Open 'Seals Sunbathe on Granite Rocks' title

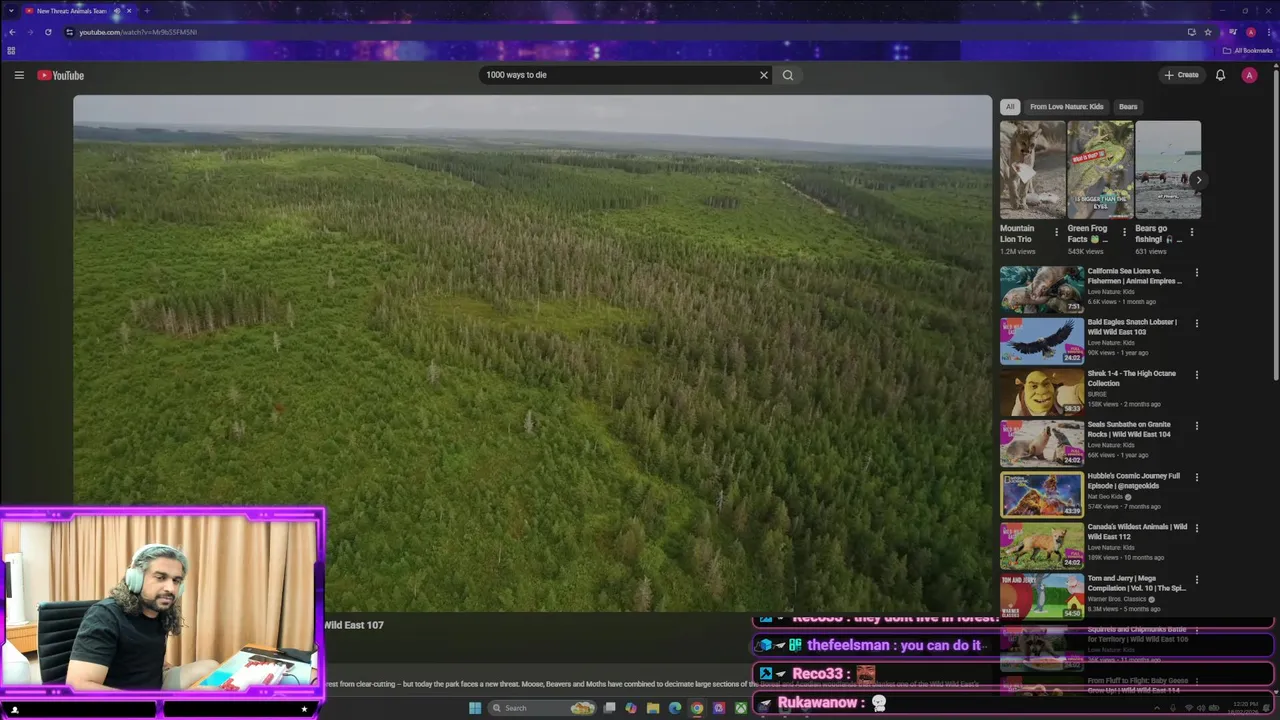click(1130, 429)
